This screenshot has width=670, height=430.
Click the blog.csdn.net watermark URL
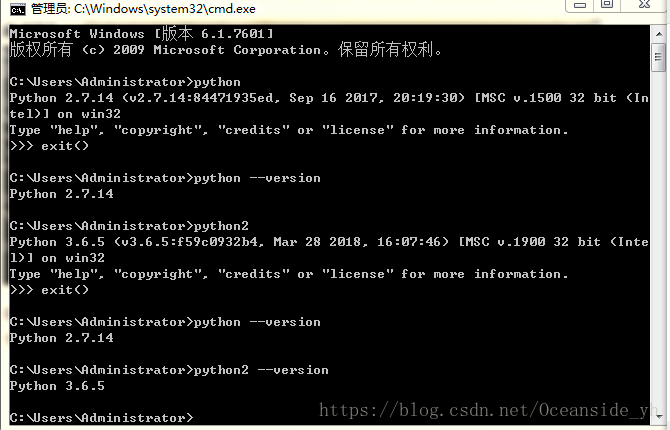point(489,410)
